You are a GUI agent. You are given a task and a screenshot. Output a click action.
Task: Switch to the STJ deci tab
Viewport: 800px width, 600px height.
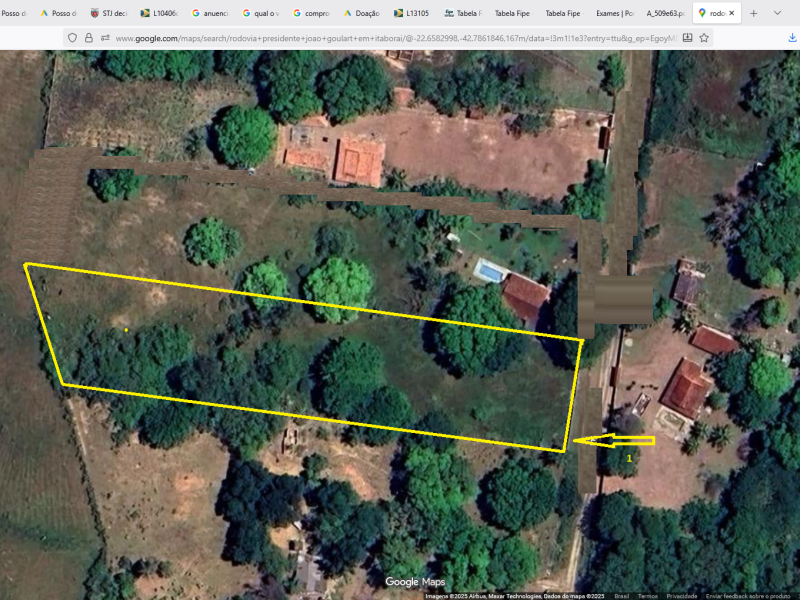tap(109, 13)
